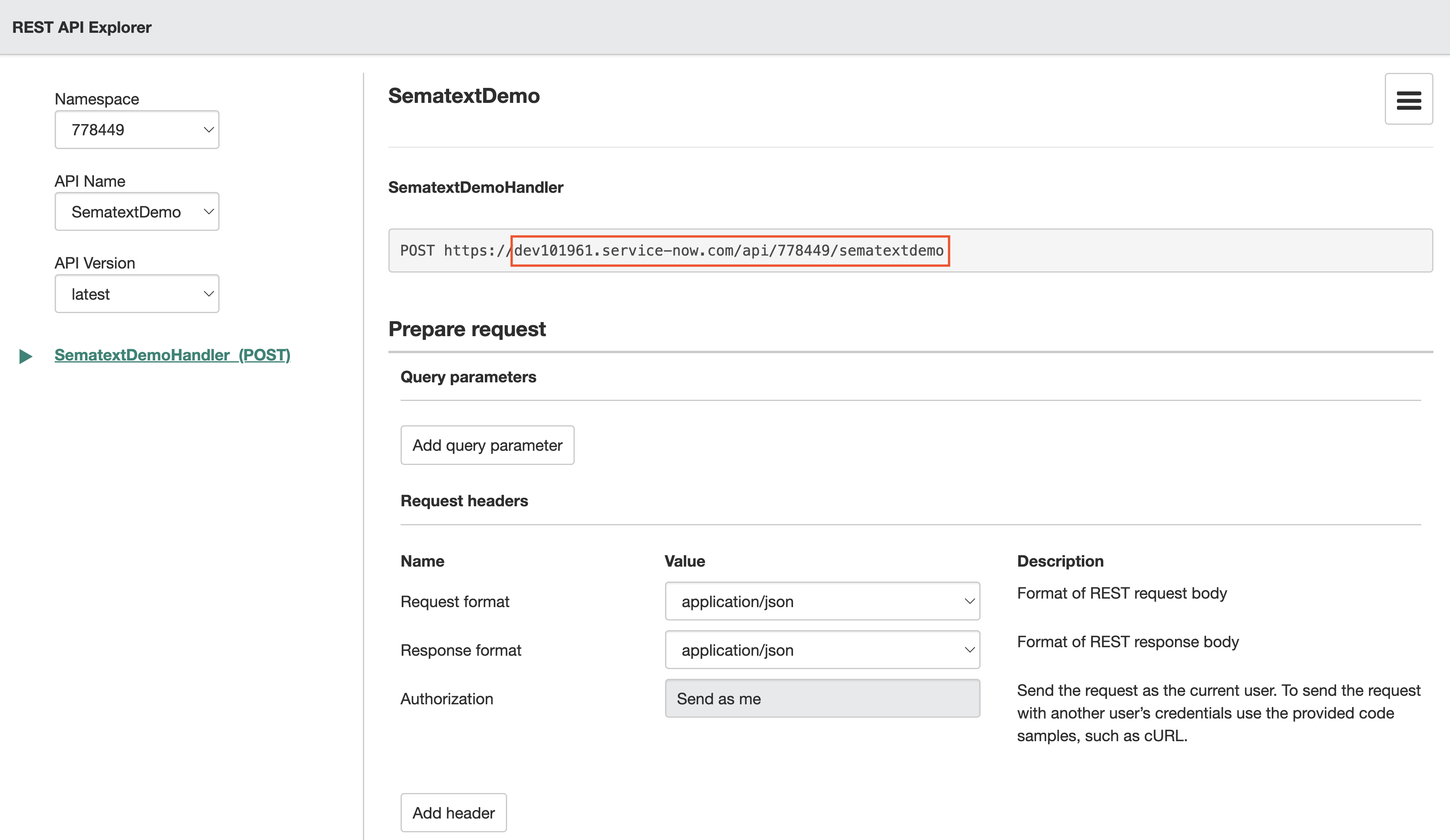
Task: Click the Add header button
Action: [x=452, y=812]
